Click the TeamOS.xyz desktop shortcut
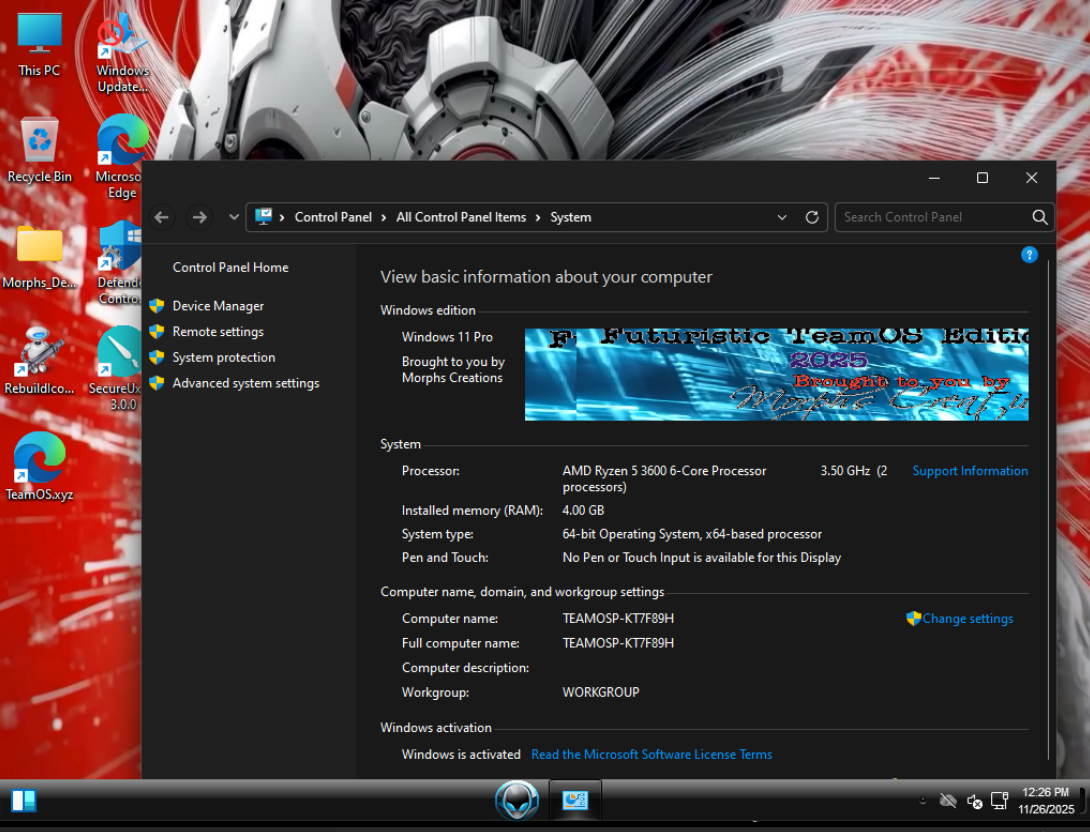1090x832 pixels. pyautogui.click(x=39, y=466)
